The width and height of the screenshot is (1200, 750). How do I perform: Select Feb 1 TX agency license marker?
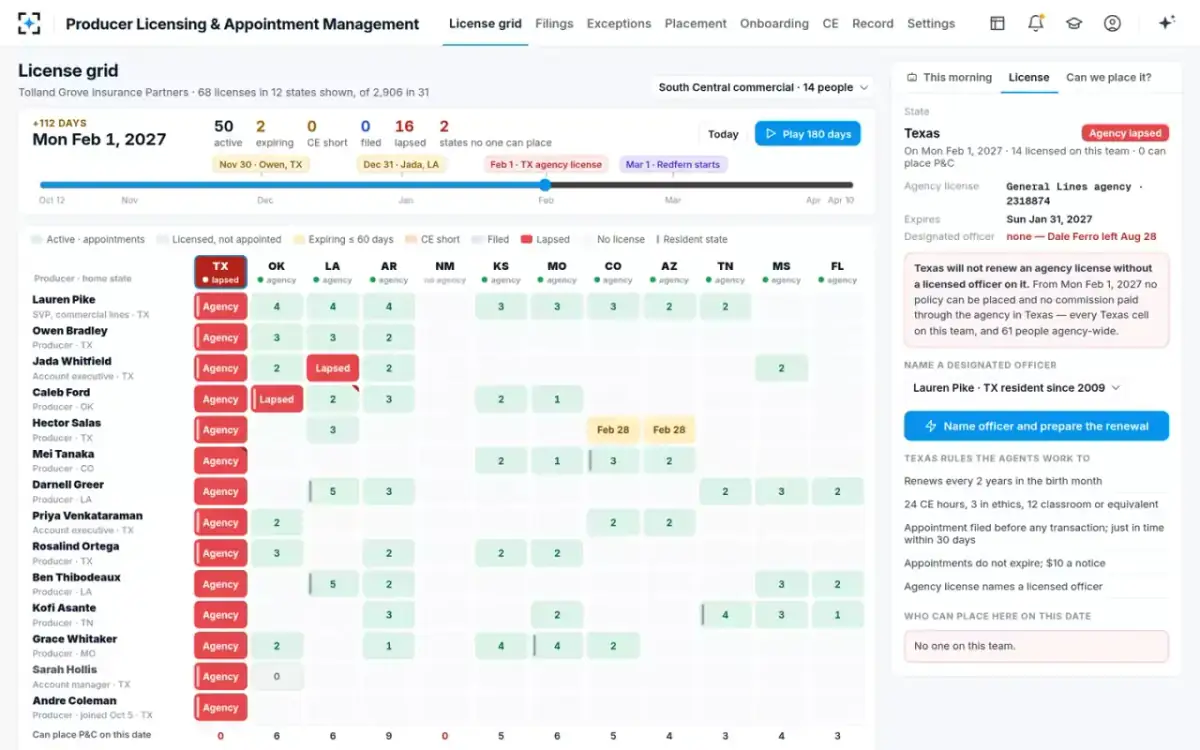(546, 164)
